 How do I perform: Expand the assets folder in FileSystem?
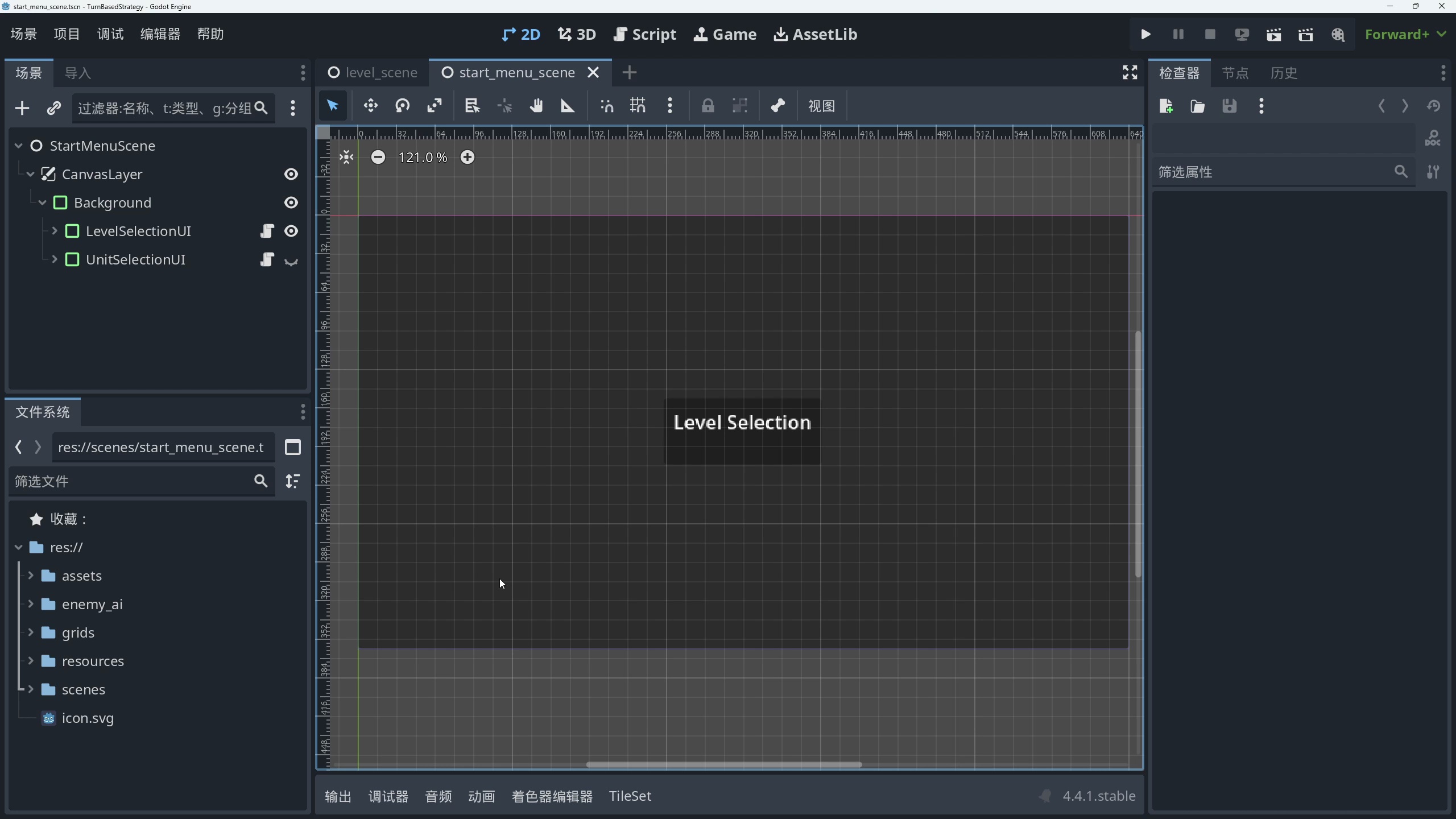coord(31,576)
